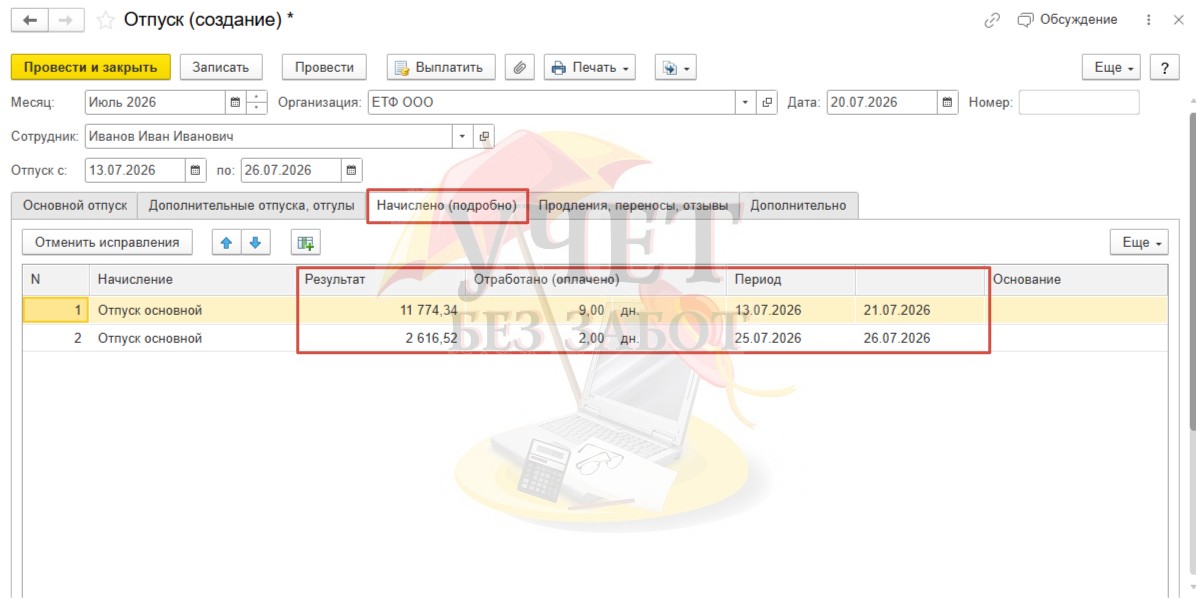Open the three-dot window menu
The height and width of the screenshot is (598, 1196).
pos(1149,21)
